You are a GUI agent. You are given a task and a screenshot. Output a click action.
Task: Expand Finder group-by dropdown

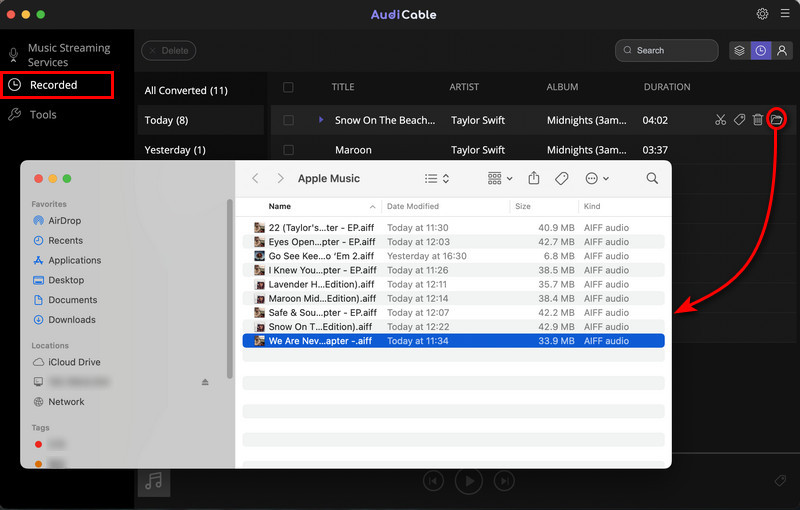pyautogui.click(x=500, y=178)
